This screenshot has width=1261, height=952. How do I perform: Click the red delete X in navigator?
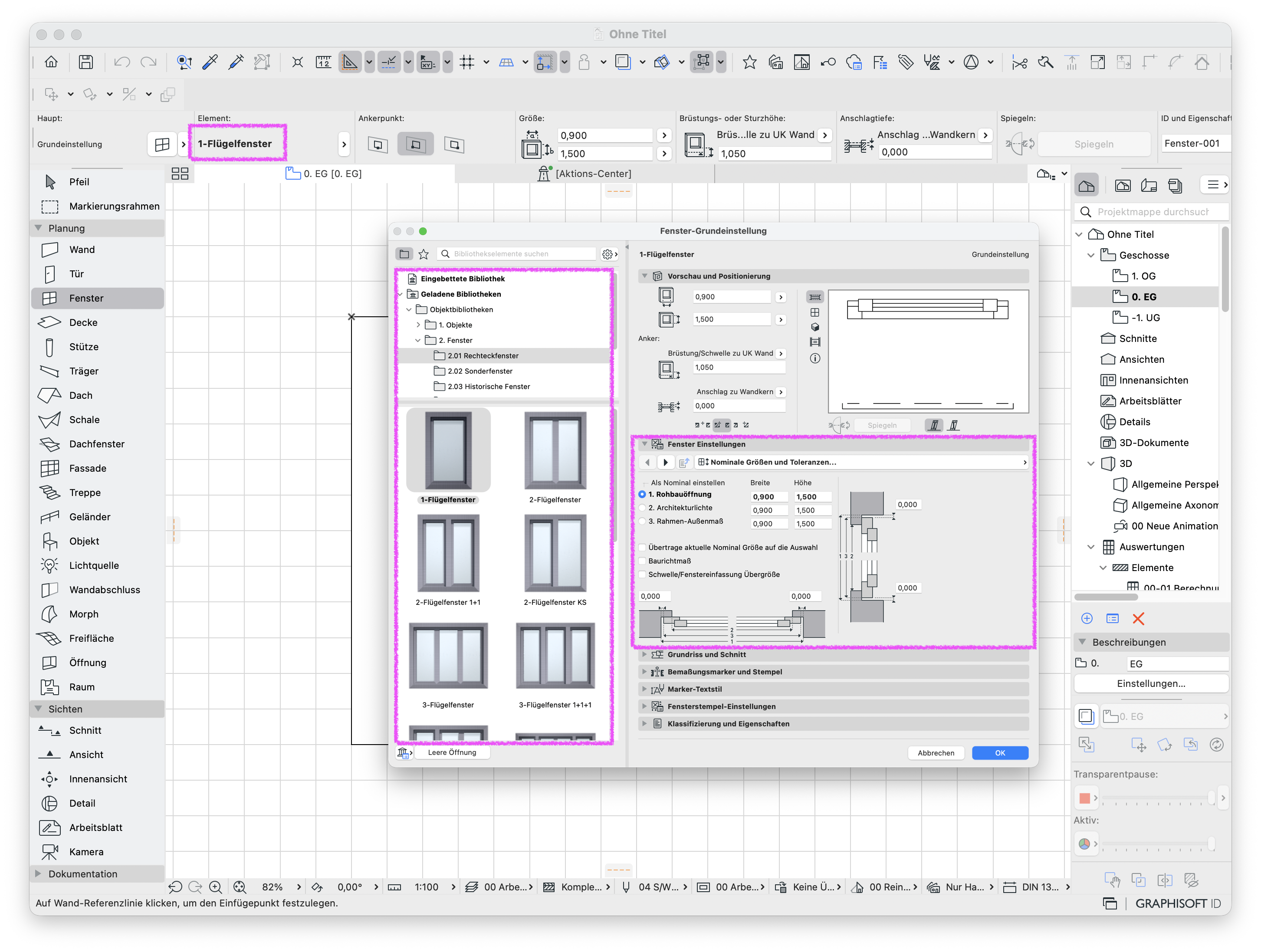point(1138,619)
